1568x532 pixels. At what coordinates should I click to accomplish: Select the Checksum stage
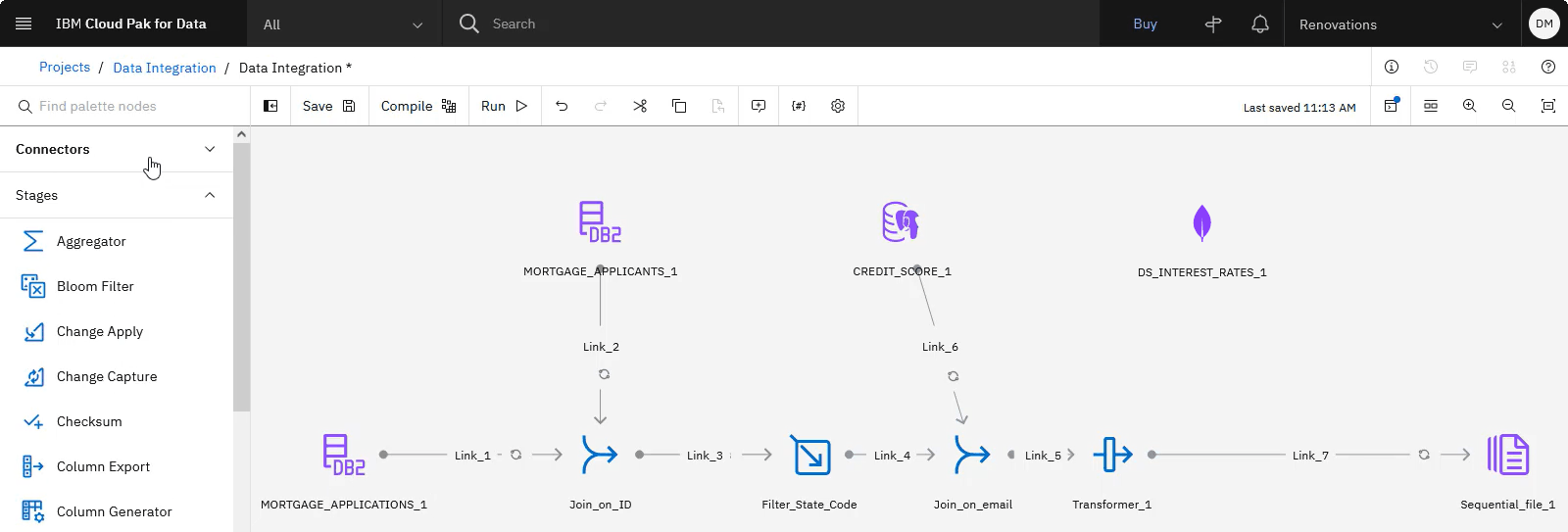pos(117,421)
